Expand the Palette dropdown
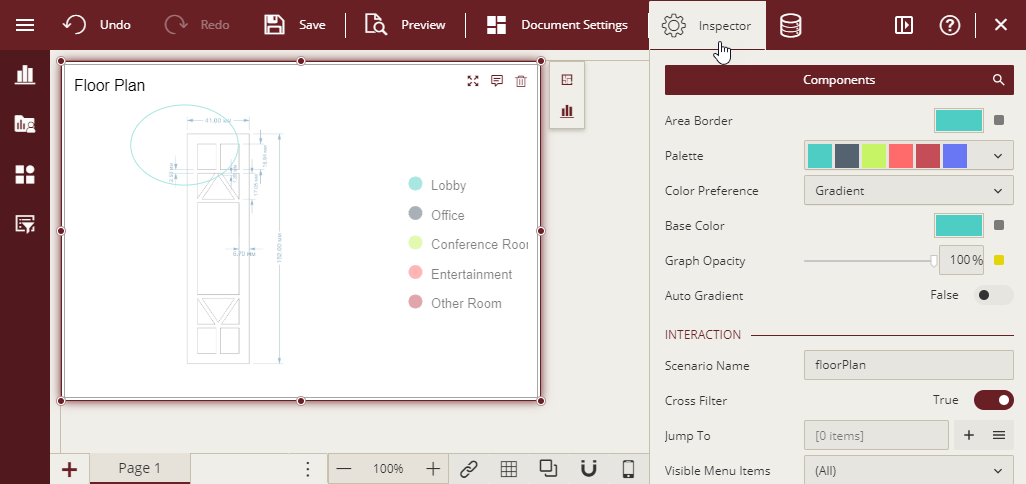This screenshot has width=1026, height=484. pyautogui.click(x=998, y=156)
